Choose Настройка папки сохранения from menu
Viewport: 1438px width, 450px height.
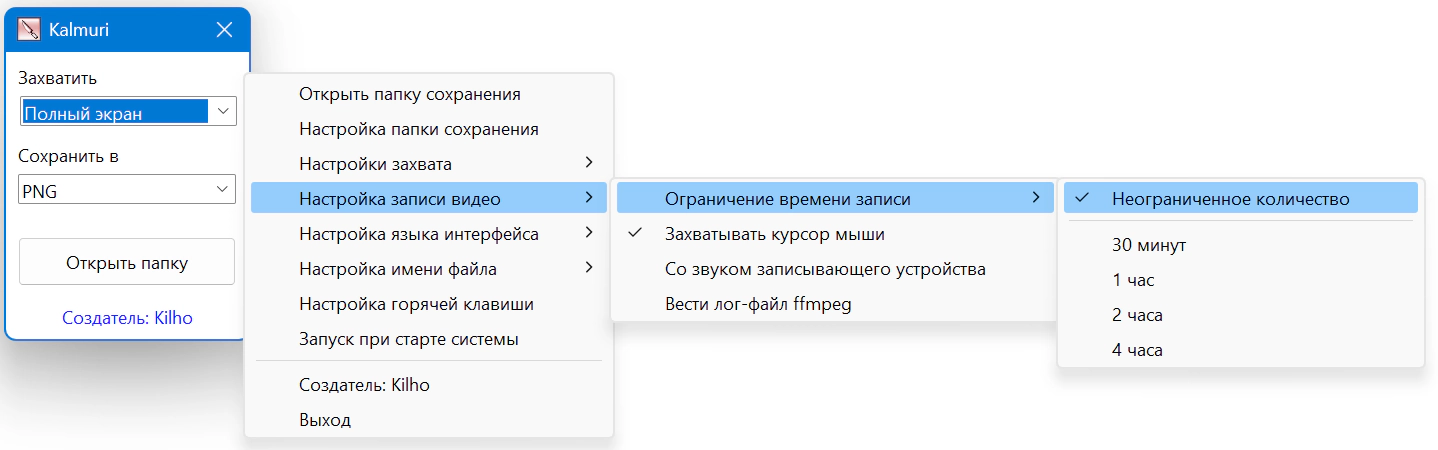click(419, 129)
